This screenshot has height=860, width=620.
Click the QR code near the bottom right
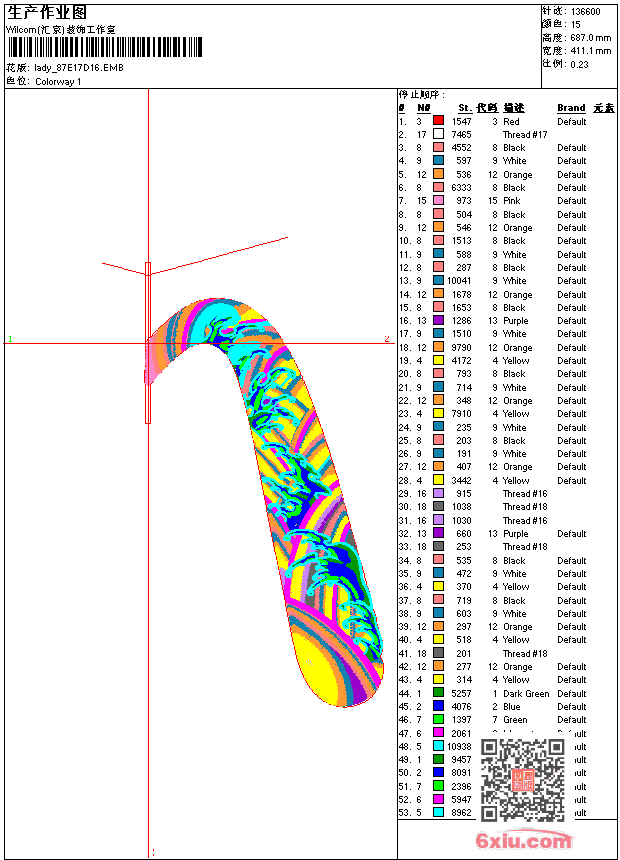[x=523, y=780]
